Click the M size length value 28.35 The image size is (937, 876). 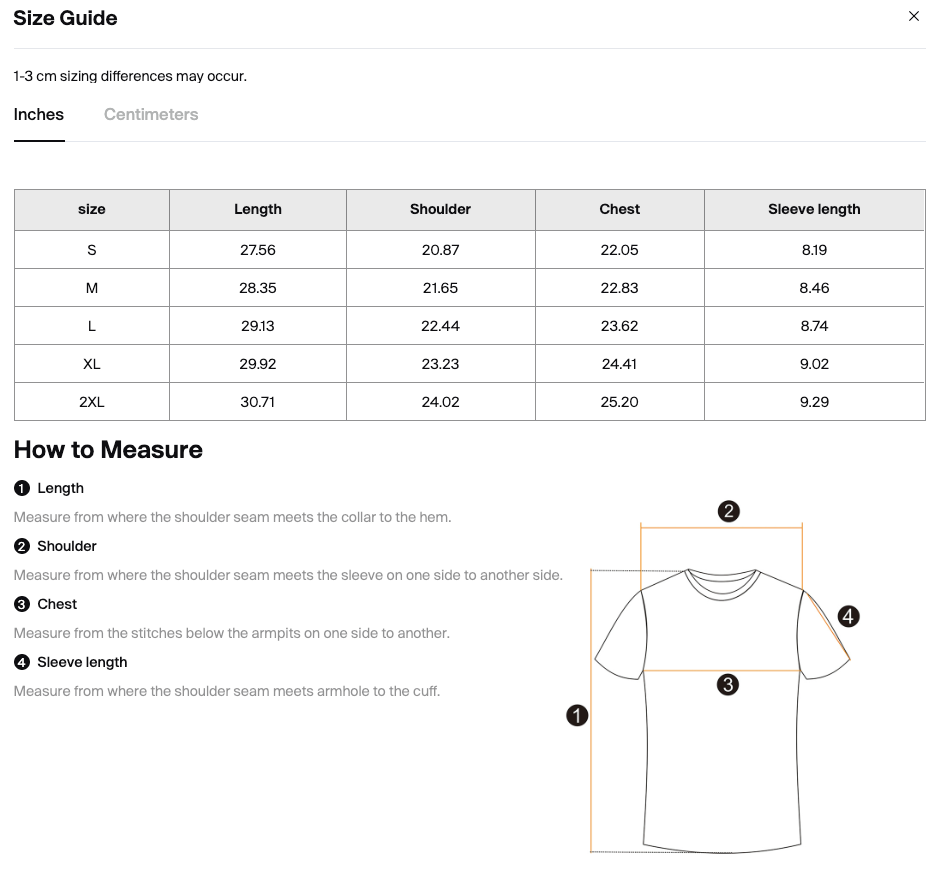tap(258, 288)
